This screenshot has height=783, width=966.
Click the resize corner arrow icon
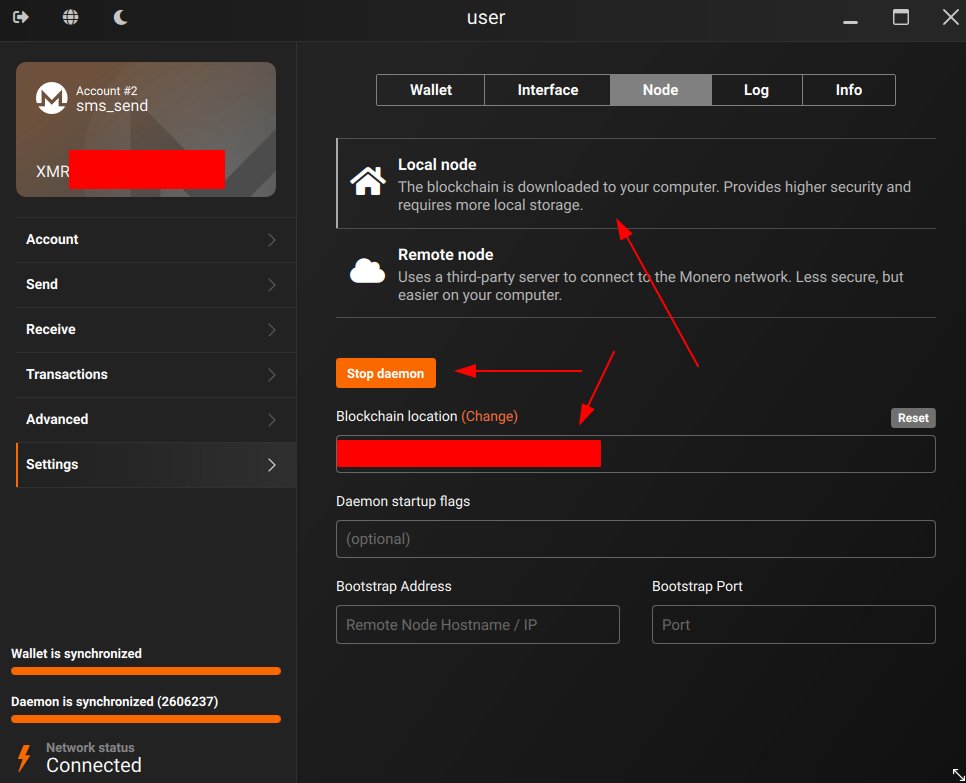tap(958, 775)
